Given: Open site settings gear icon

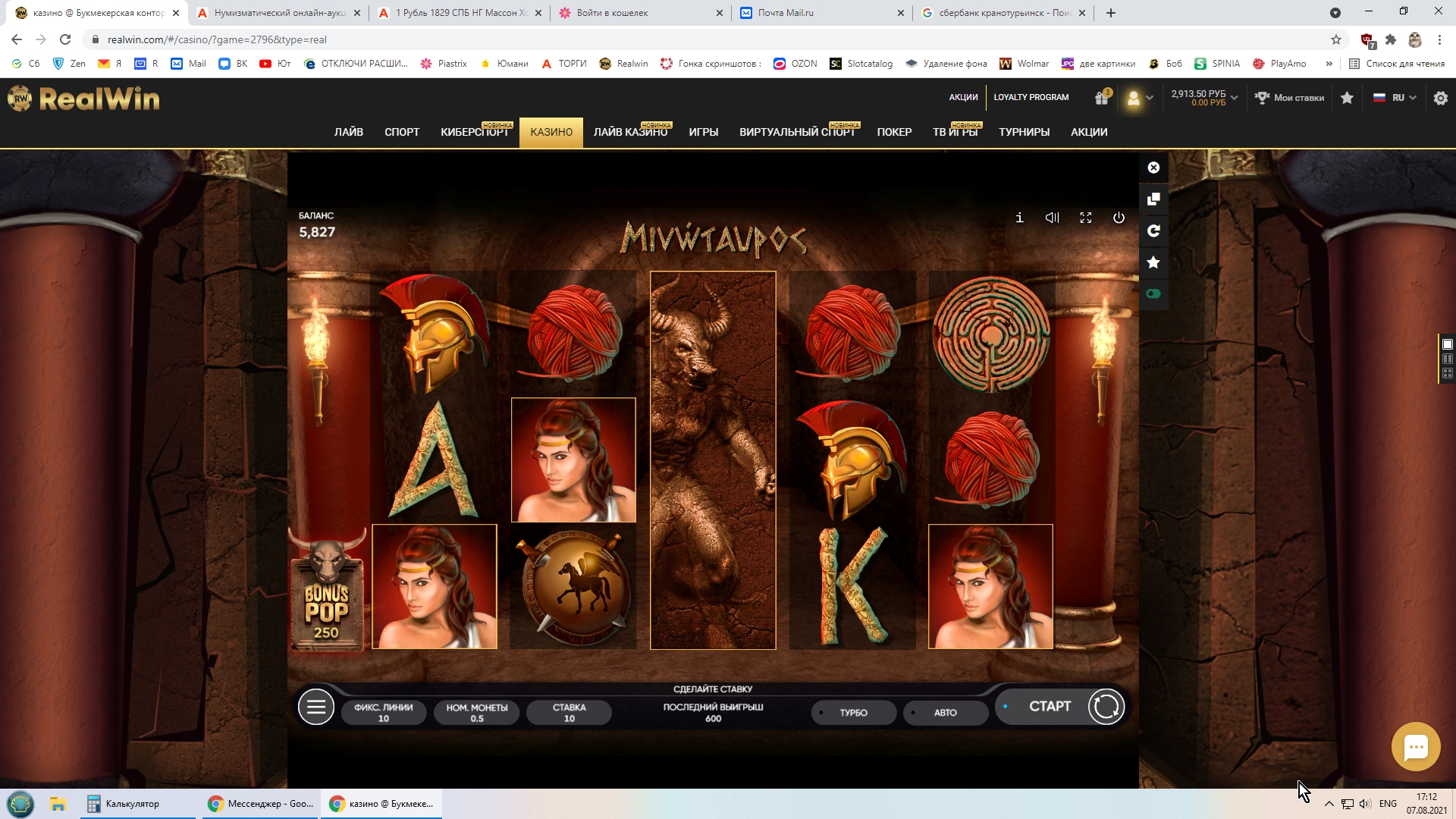Looking at the screenshot, I should [1441, 98].
